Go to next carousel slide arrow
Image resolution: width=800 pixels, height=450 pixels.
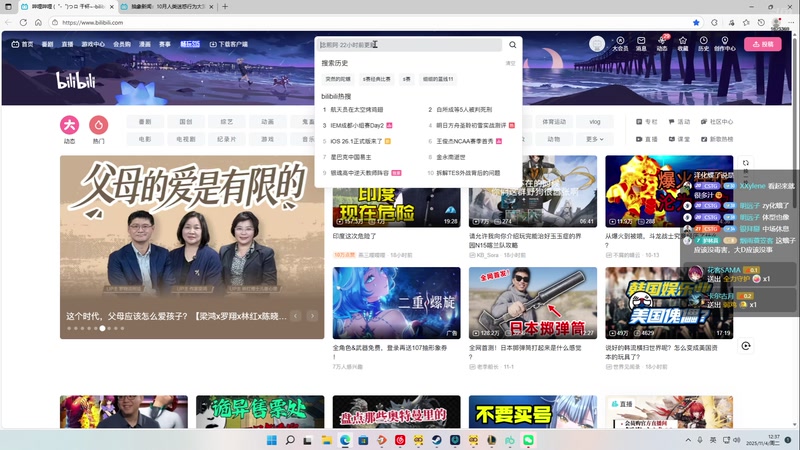click(x=312, y=316)
